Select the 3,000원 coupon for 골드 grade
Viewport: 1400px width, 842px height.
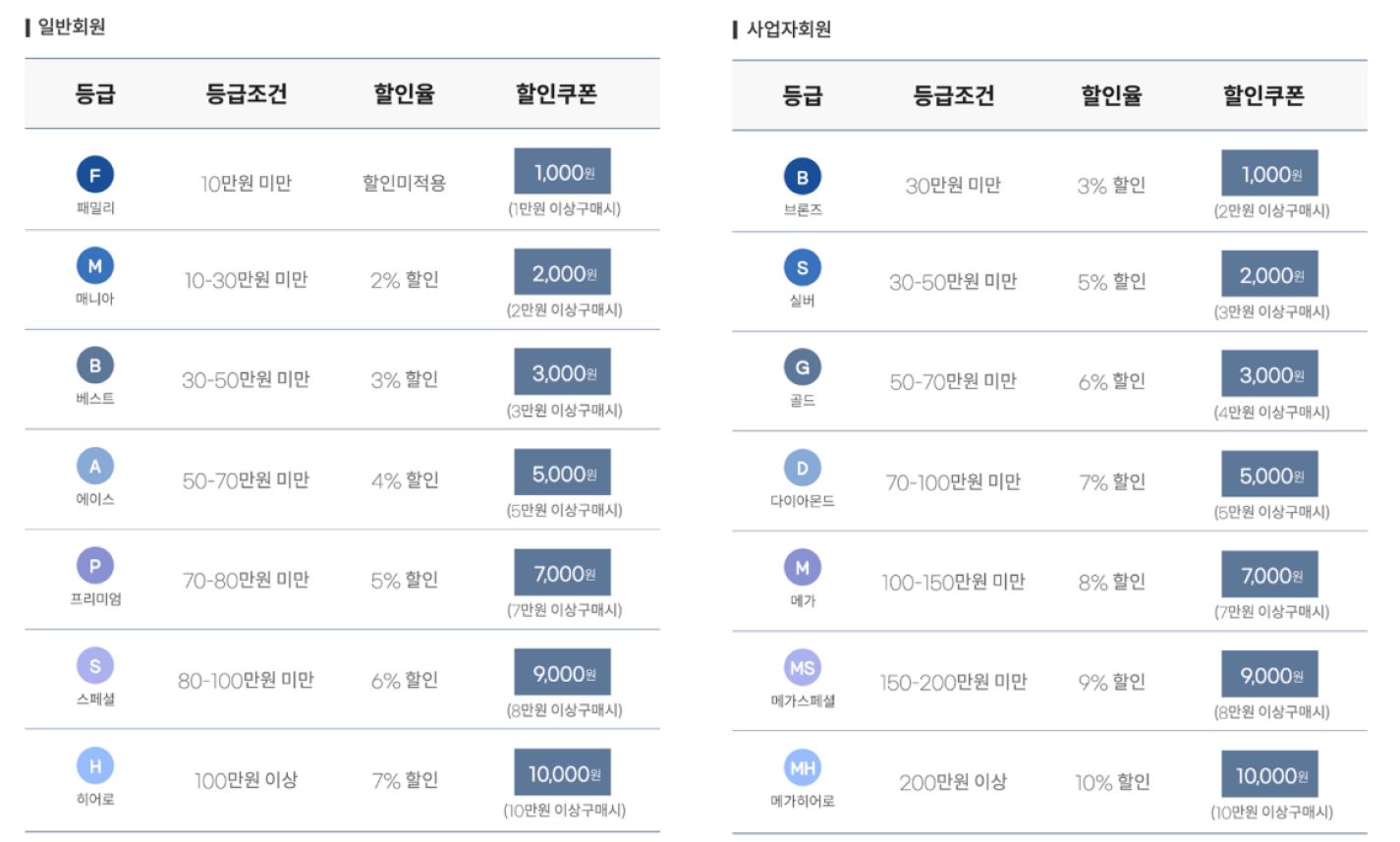[x=1270, y=375]
